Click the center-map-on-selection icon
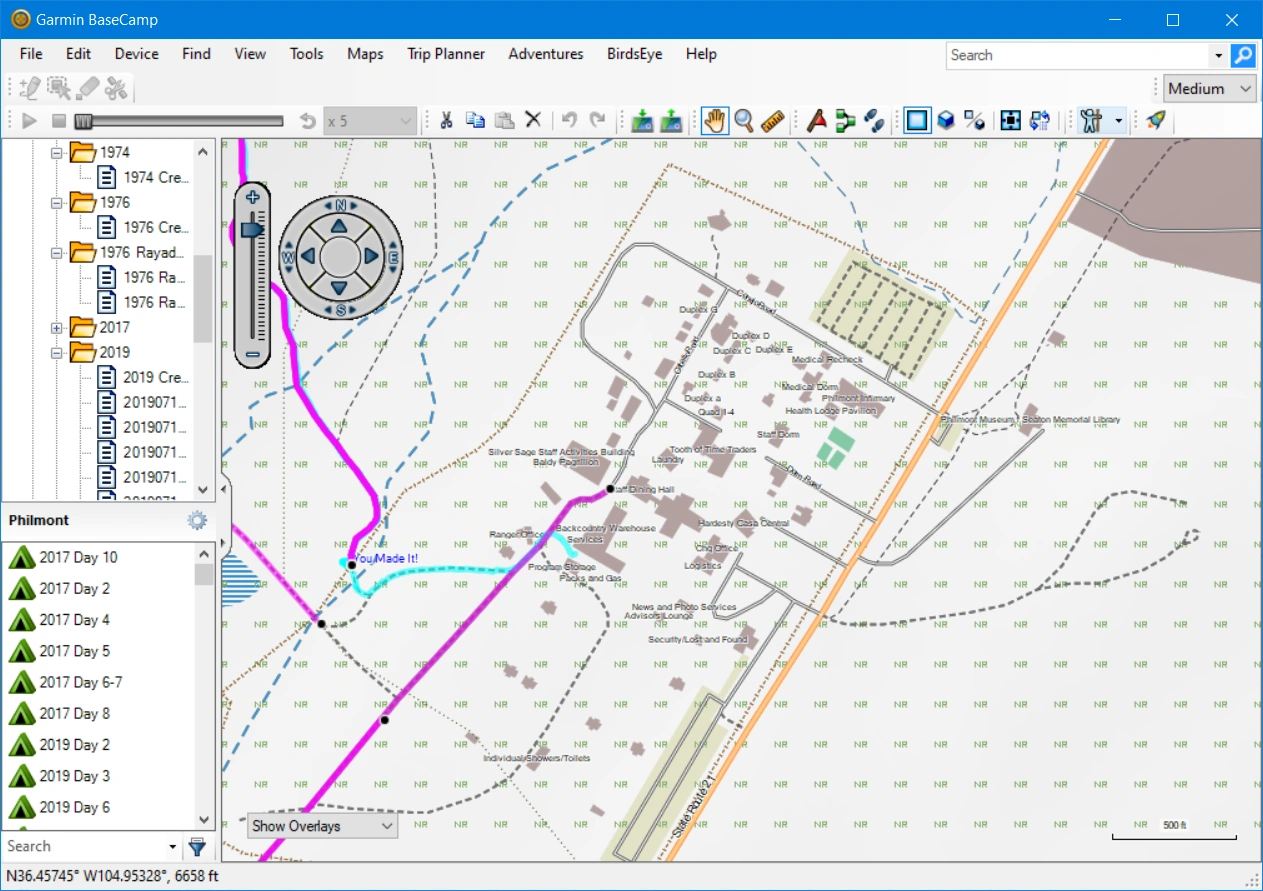Screen dimensions: 1263x891 point(1011,121)
